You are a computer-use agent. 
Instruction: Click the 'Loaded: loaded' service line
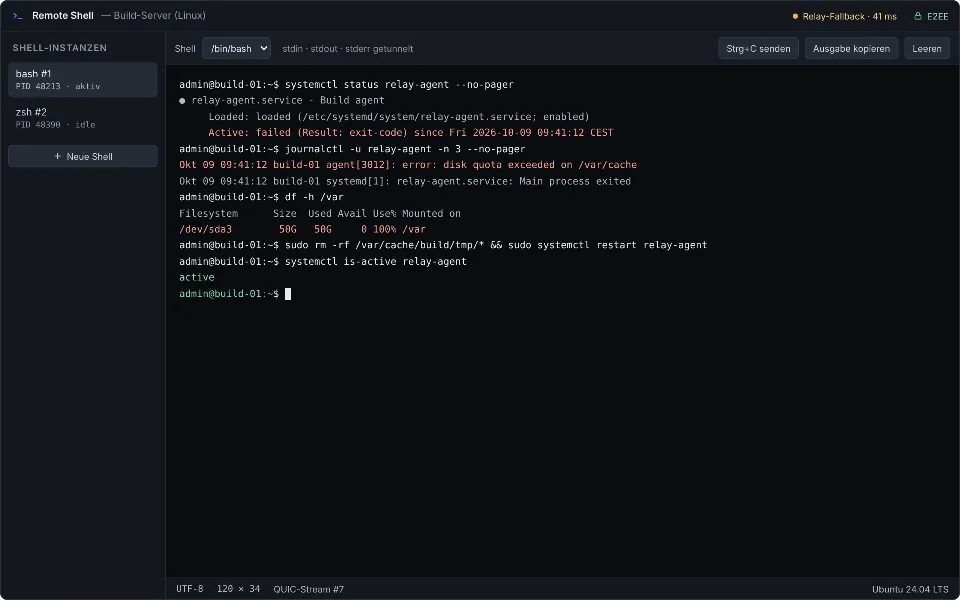(x=399, y=116)
